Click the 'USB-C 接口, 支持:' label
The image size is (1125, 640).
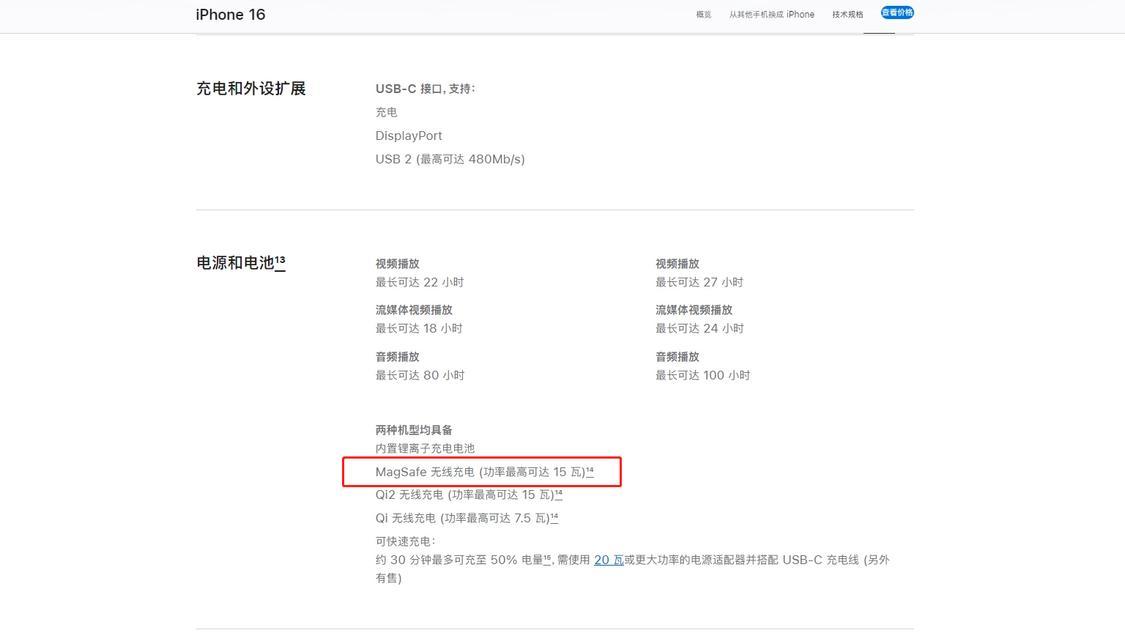point(425,89)
